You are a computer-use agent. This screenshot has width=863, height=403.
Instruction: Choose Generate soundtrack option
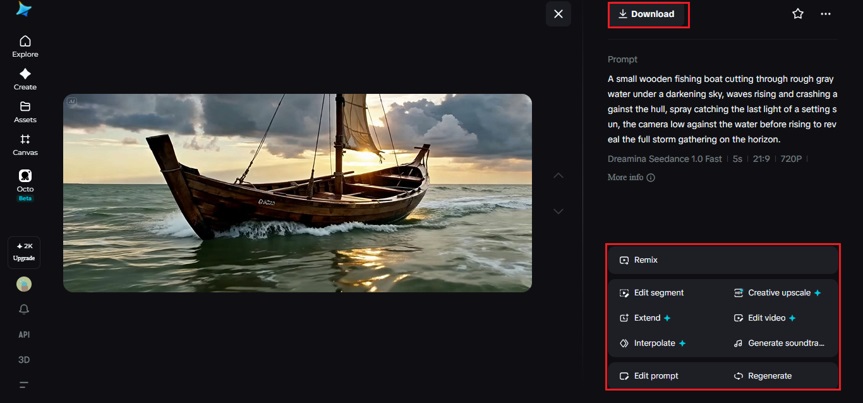[x=779, y=343]
